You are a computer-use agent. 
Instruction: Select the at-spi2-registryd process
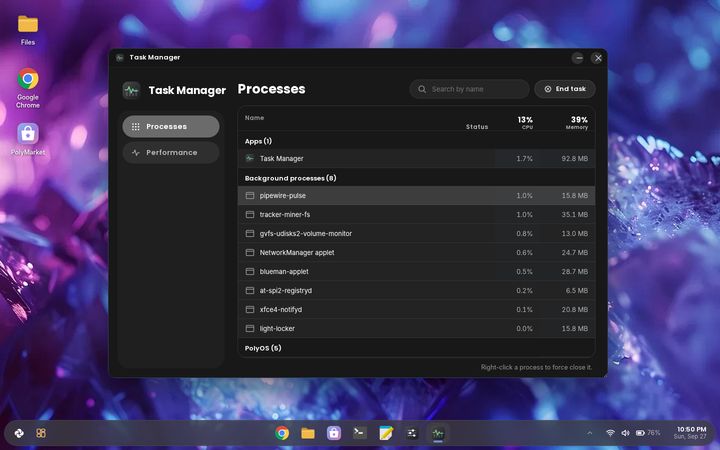point(416,291)
